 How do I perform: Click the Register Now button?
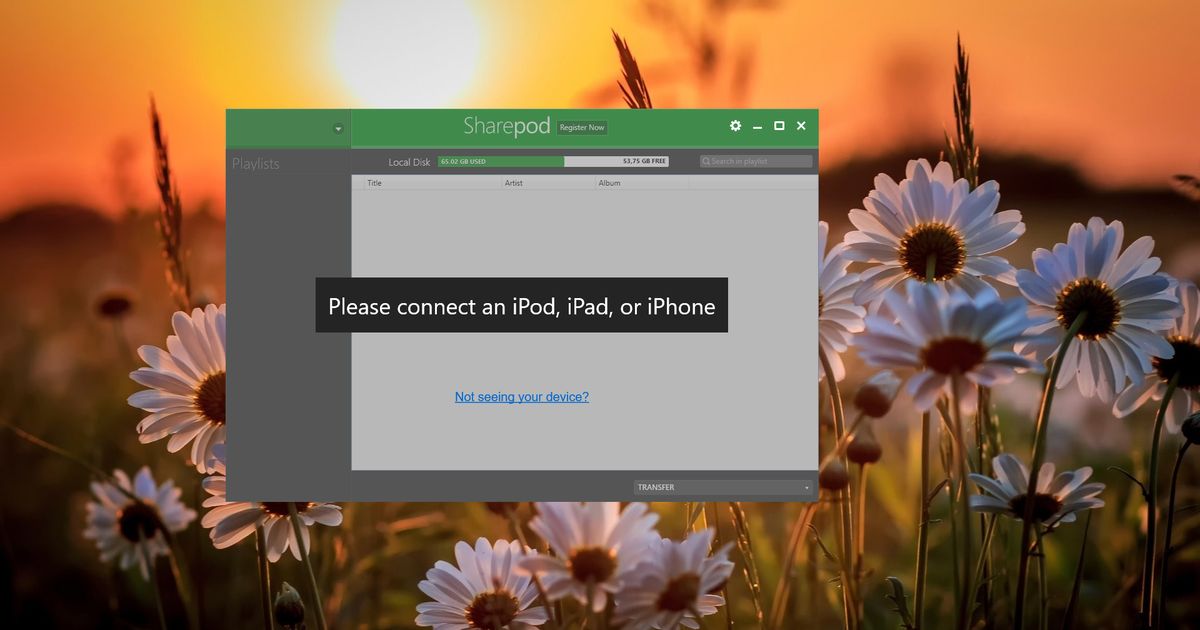click(583, 128)
